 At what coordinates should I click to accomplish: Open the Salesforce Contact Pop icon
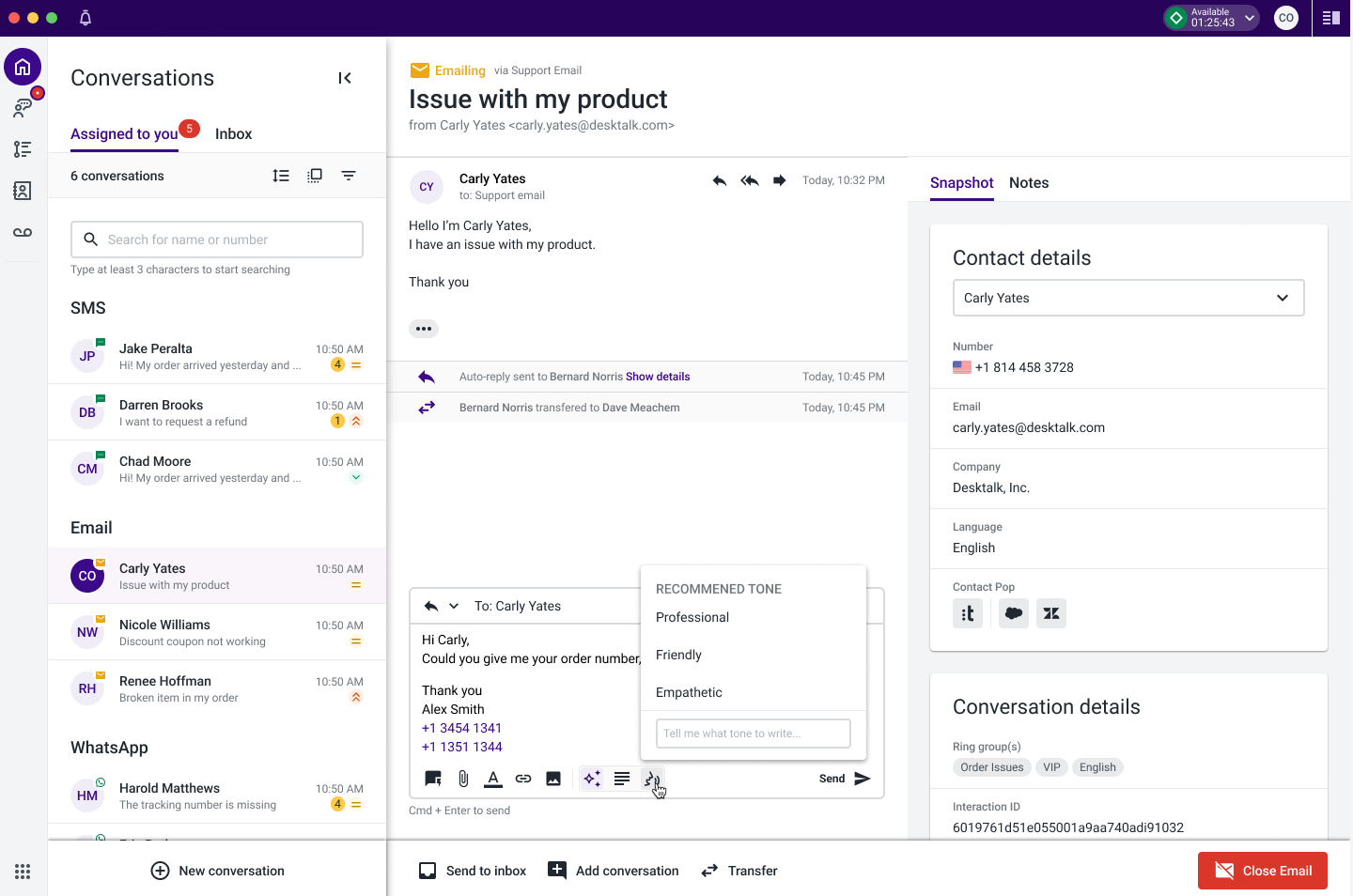[1013, 612]
